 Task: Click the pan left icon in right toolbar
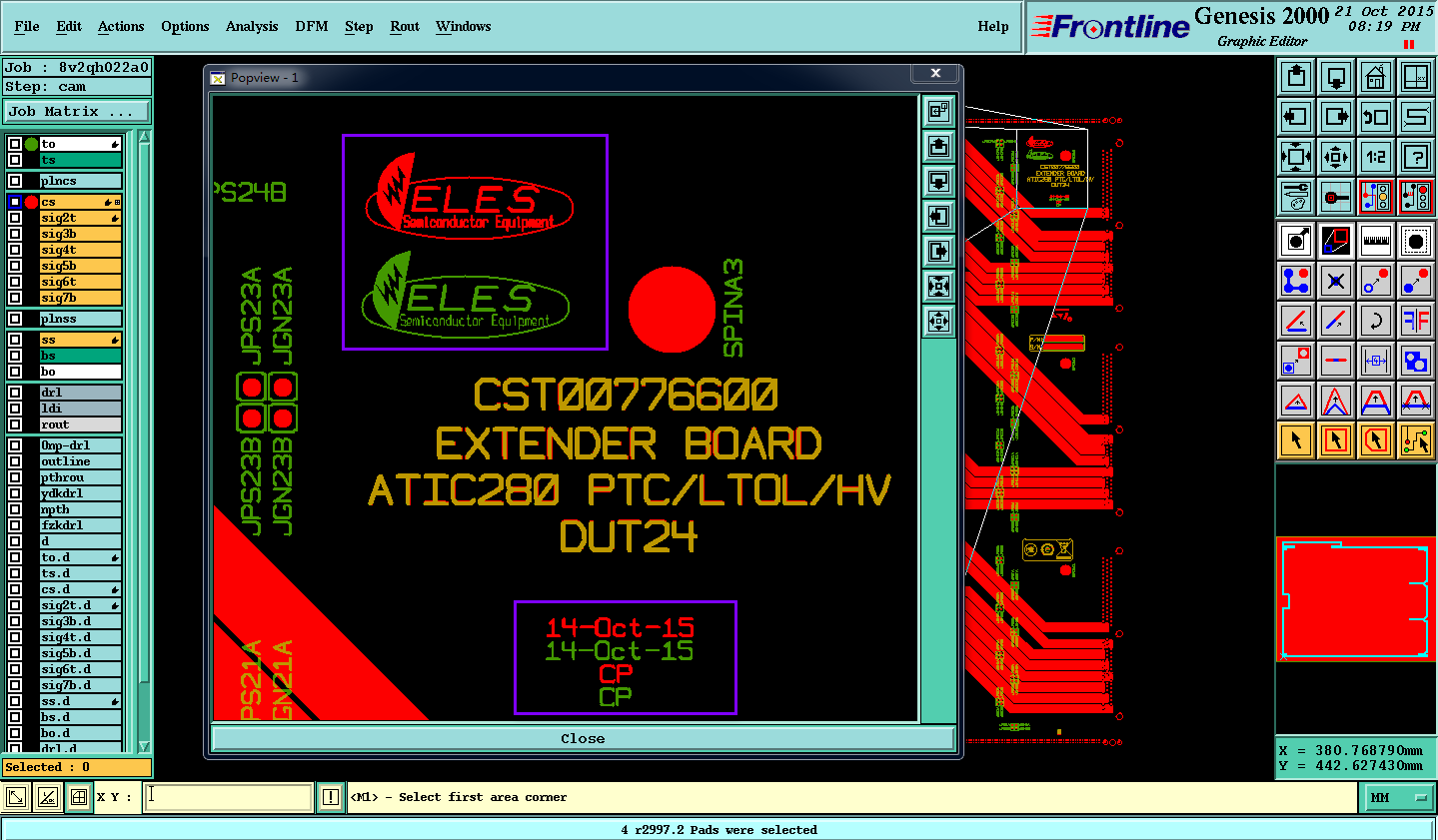click(x=1296, y=117)
